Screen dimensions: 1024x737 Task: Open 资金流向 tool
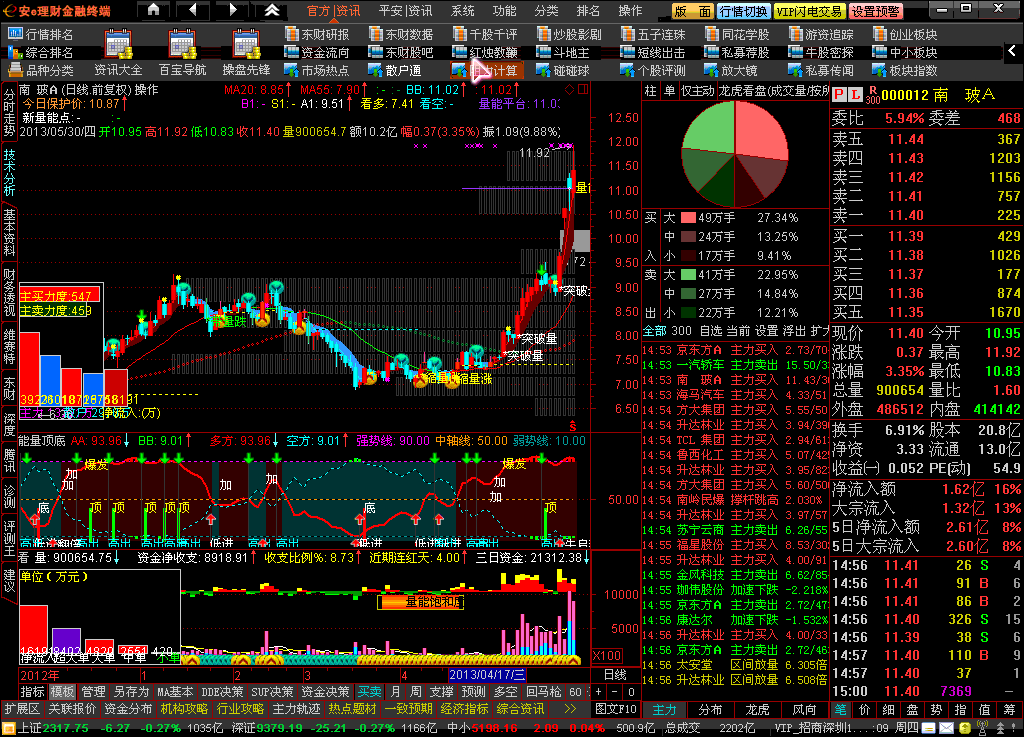pyautogui.click(x=317, y=52)
